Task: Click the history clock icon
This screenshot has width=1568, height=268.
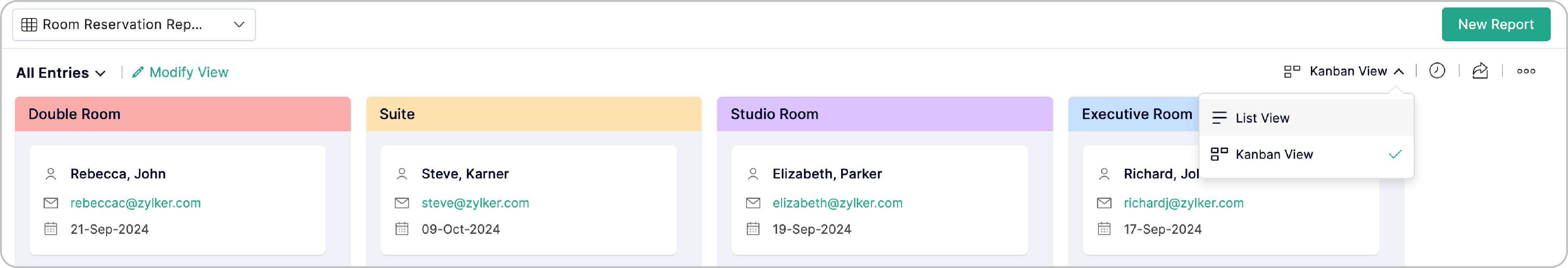Action: tap(1437, 71)
